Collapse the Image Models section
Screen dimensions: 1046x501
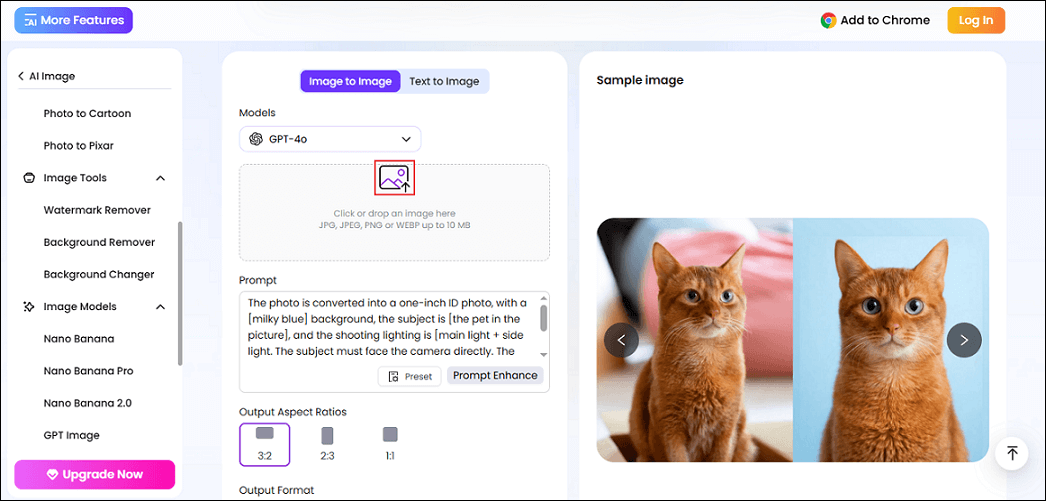160,307
